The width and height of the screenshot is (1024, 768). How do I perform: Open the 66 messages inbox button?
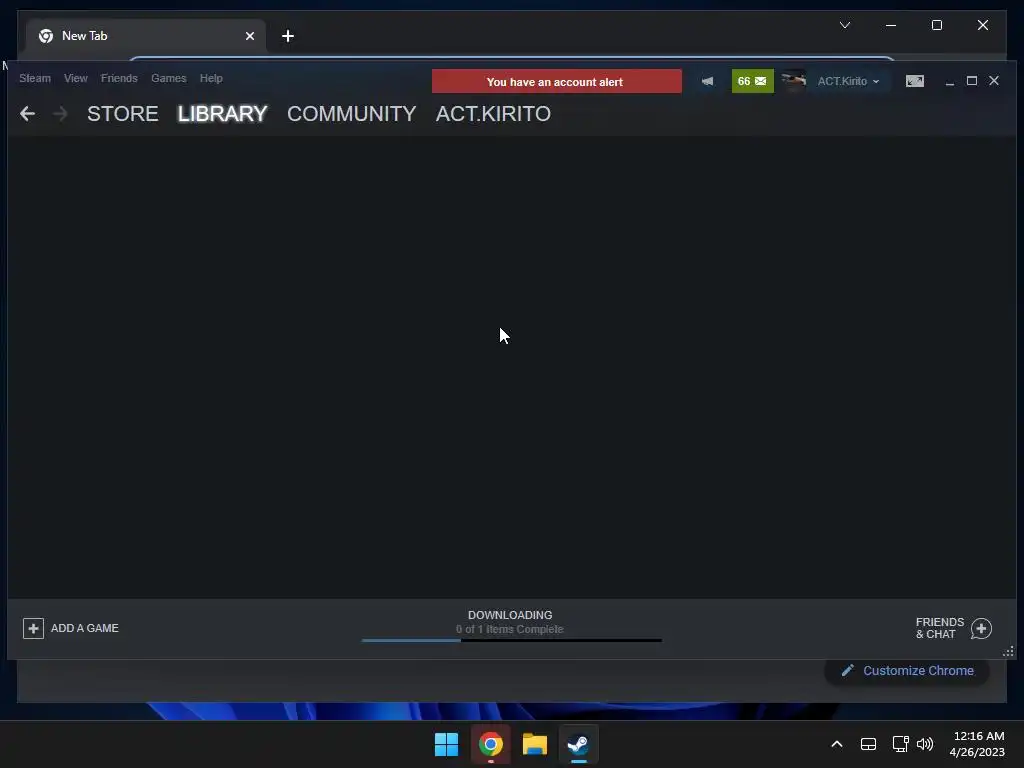[752, 81]
